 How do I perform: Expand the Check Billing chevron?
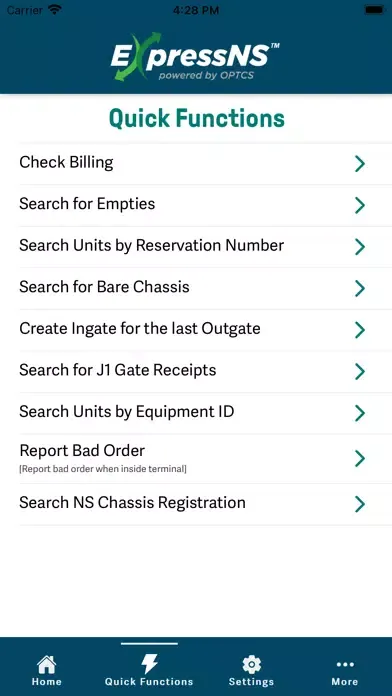click(360, 164)
